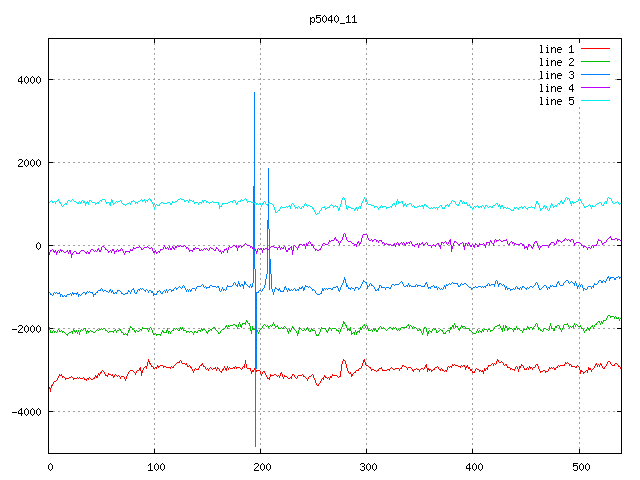Screen dimensions: 640x480
Task: Select the 'line 2' legend label
Action: point(556,62)
